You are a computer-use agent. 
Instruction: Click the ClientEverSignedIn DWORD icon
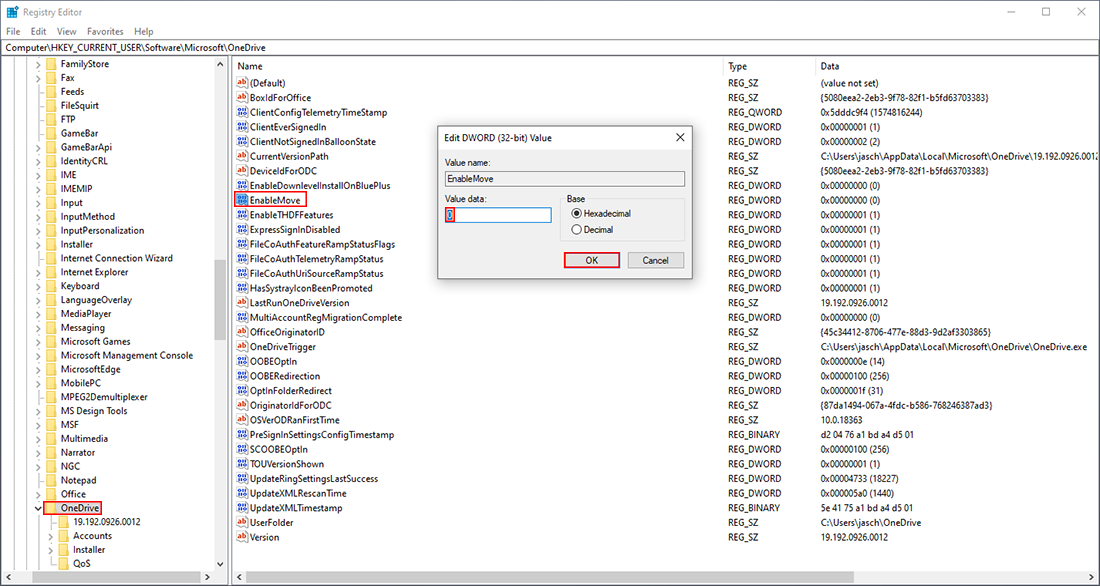click(x=243, y=127)
